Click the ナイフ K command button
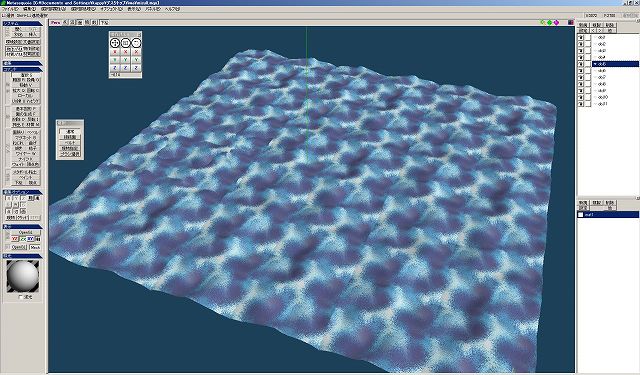This screenshot has width=640, height=375. [x=26, y=158]
